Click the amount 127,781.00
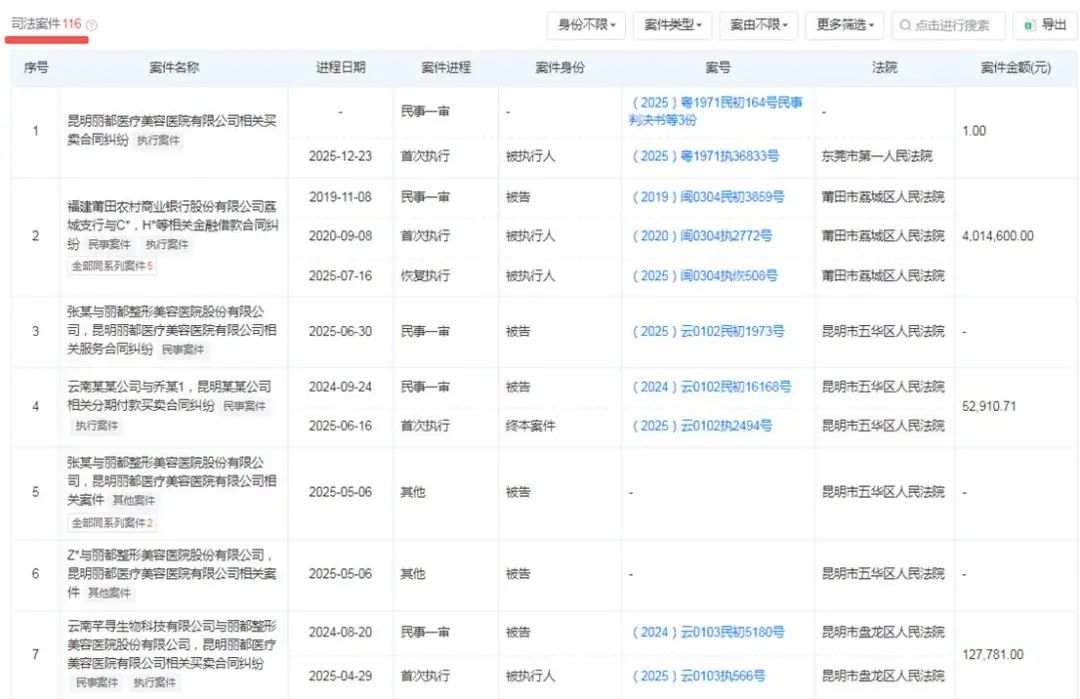This screenshot has height=699, width=1080. 993,654
